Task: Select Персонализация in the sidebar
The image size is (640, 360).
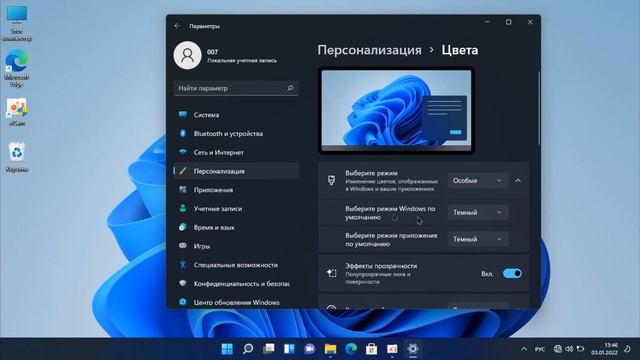Action: pos(236,171)
